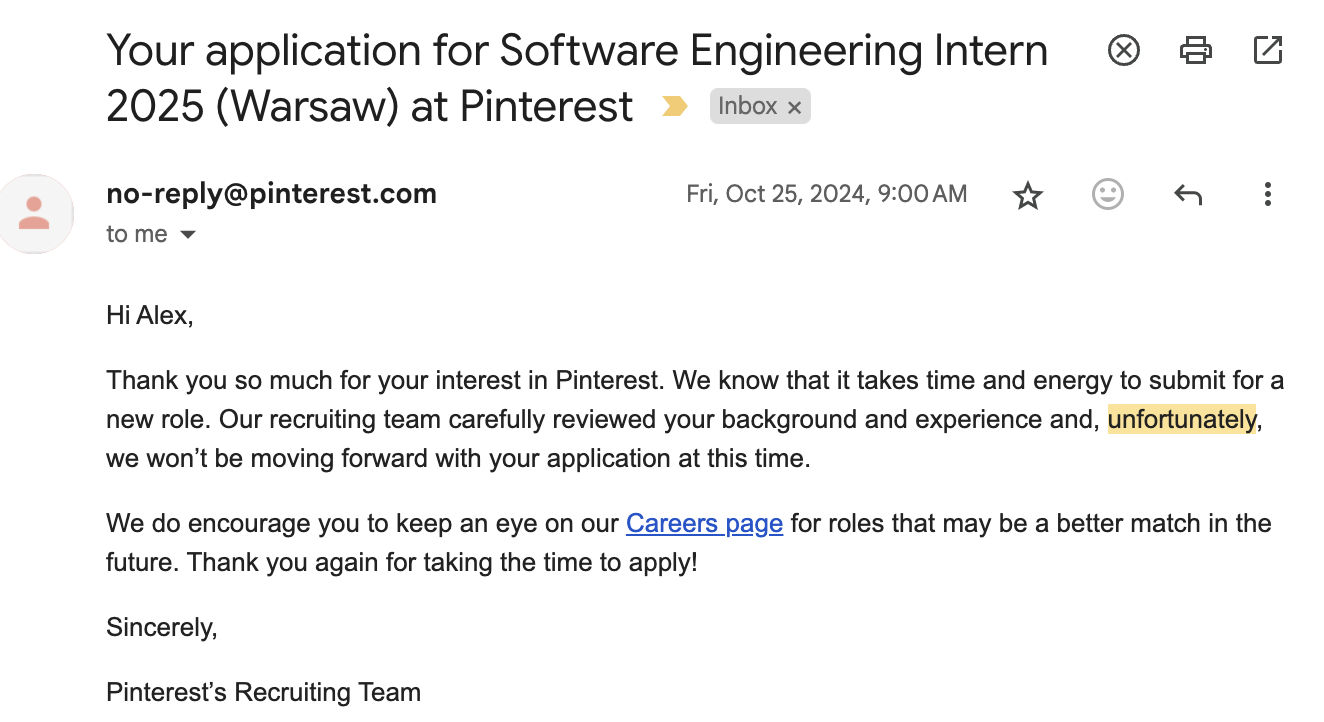Remove the Inbox label with its X
The height and width of the screenshot is (722, 1324).
click(x=795, y=108)
